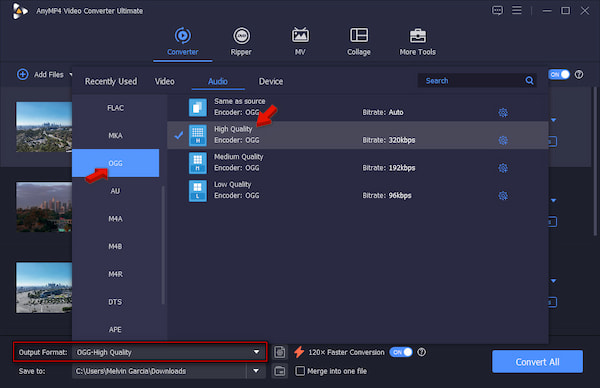
Task: Open the hamburger menu in title bar
Action: pyautogui.click(x=517, y=10)
